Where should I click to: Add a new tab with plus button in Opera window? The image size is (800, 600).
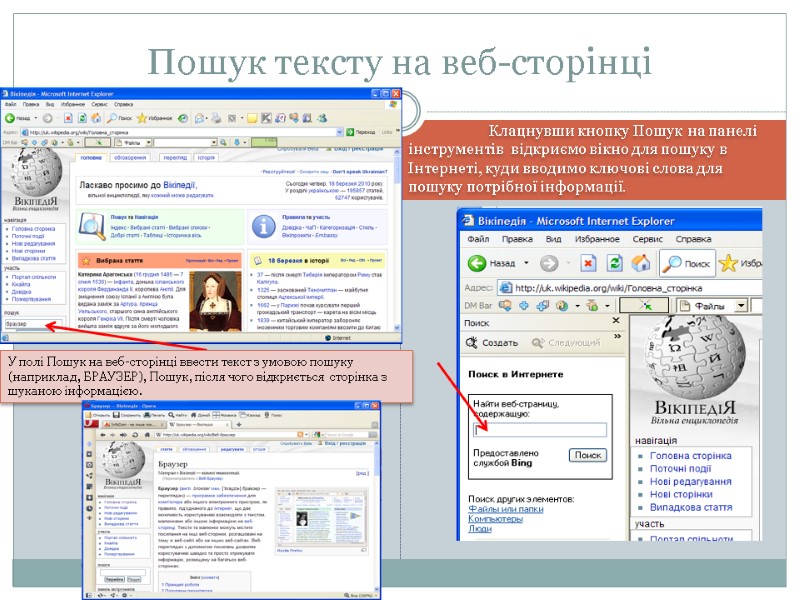[x=238, y=424]
